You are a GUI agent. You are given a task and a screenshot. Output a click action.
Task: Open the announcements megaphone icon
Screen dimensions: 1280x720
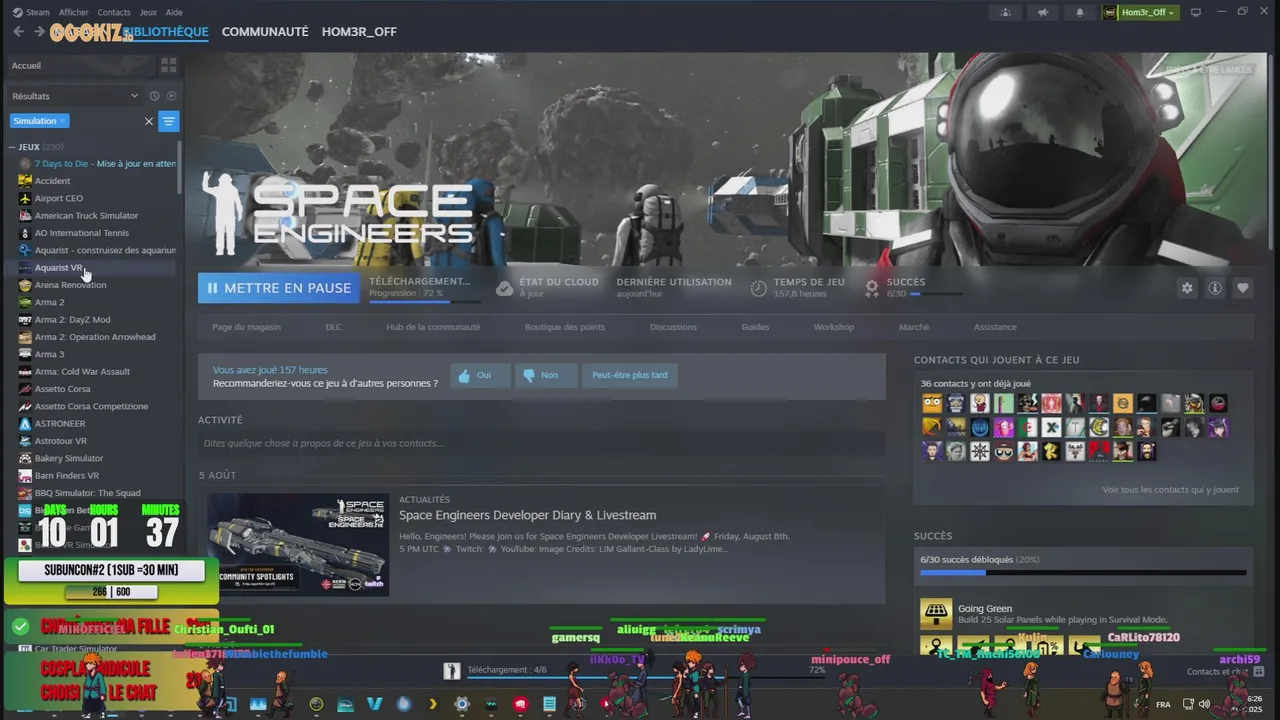click(1043, 12)
